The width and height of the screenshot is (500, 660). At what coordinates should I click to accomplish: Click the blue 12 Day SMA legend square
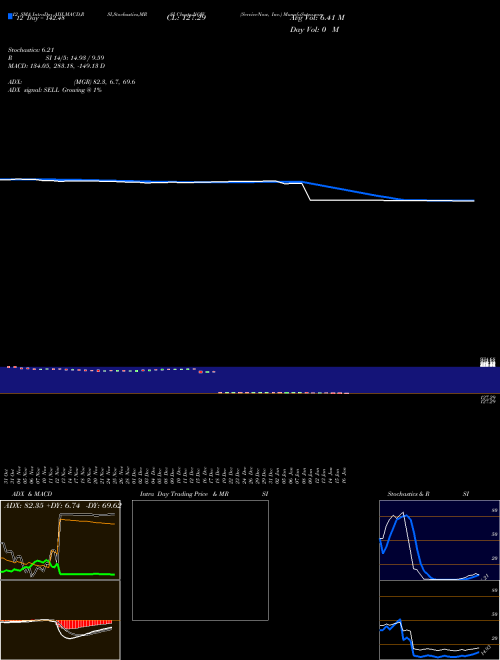click(x=10, y=16)
